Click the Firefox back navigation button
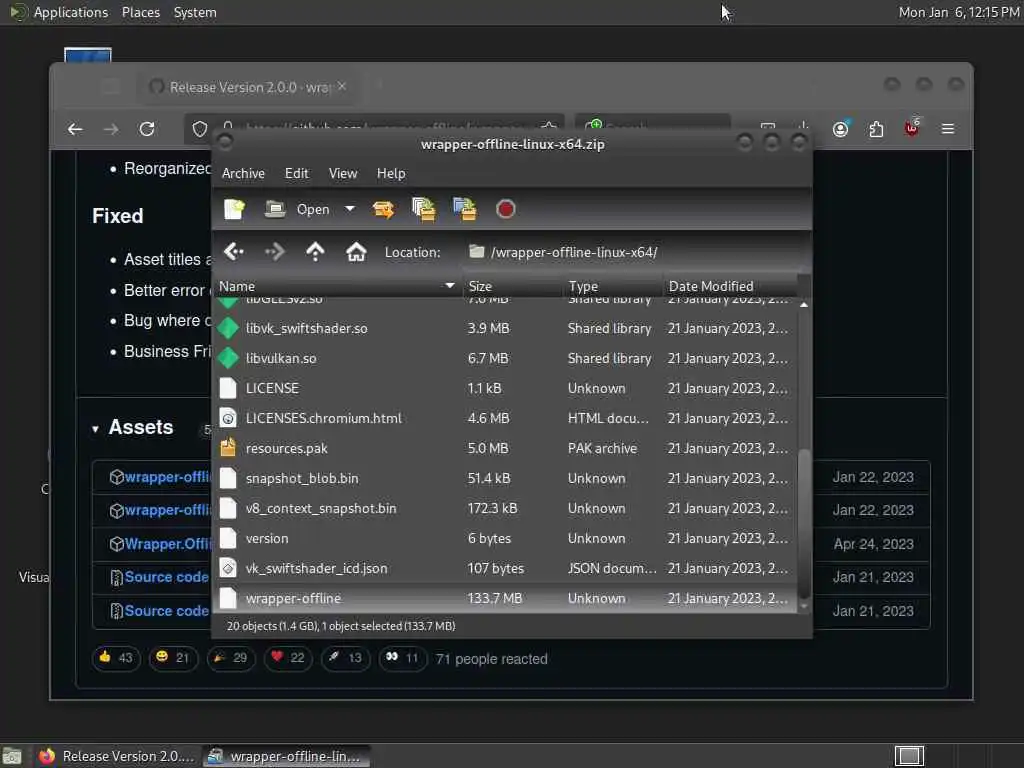1024x768 pixels. (x=75, y=129)
